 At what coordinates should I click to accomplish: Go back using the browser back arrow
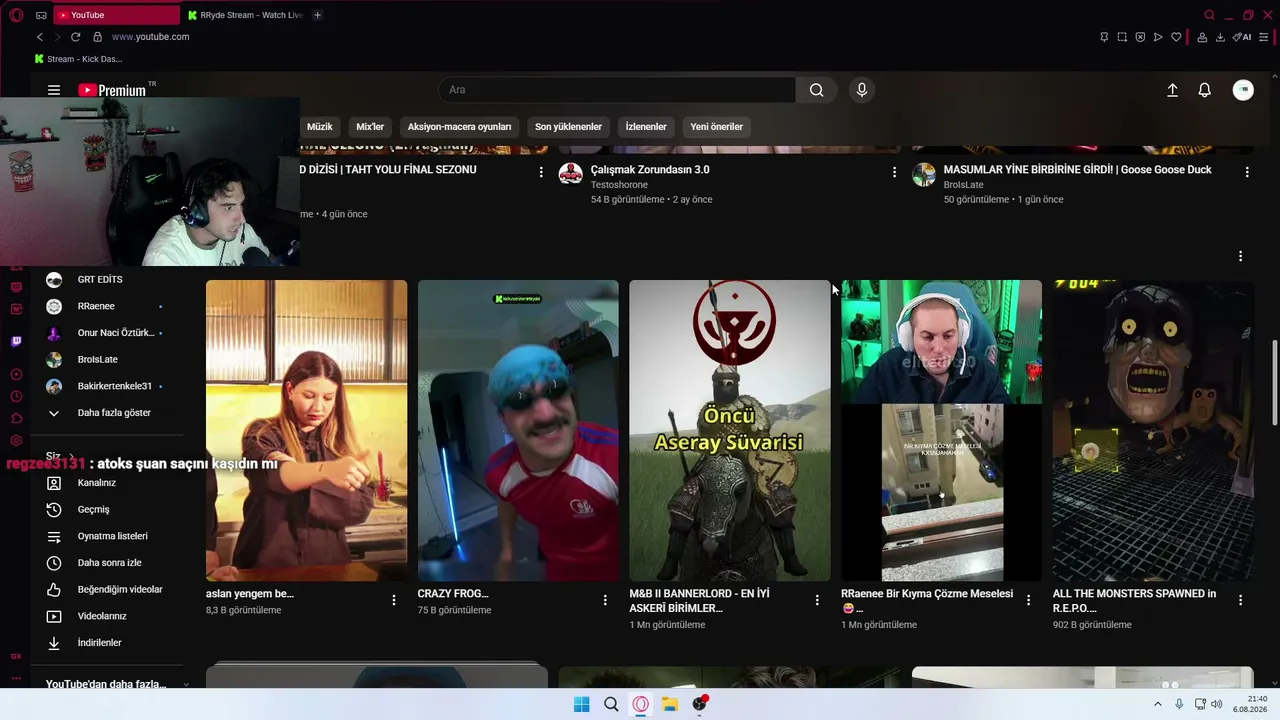coord(40,37)
